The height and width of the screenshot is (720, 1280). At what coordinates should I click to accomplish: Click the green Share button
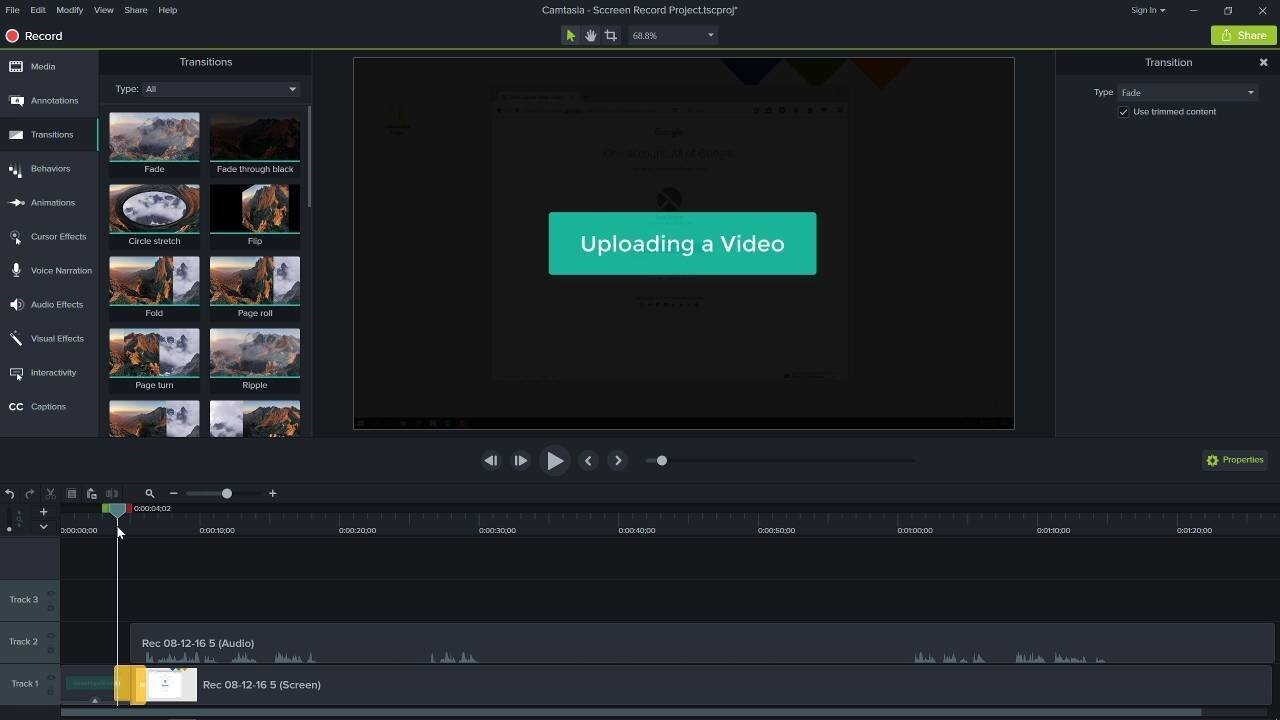(1242, 35)
